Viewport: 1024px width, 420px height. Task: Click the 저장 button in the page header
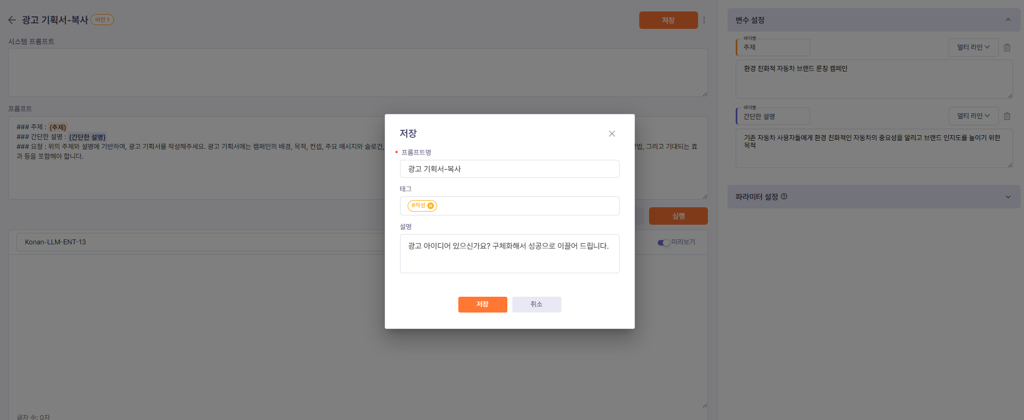pyautogui.click(x=668, y=20)
